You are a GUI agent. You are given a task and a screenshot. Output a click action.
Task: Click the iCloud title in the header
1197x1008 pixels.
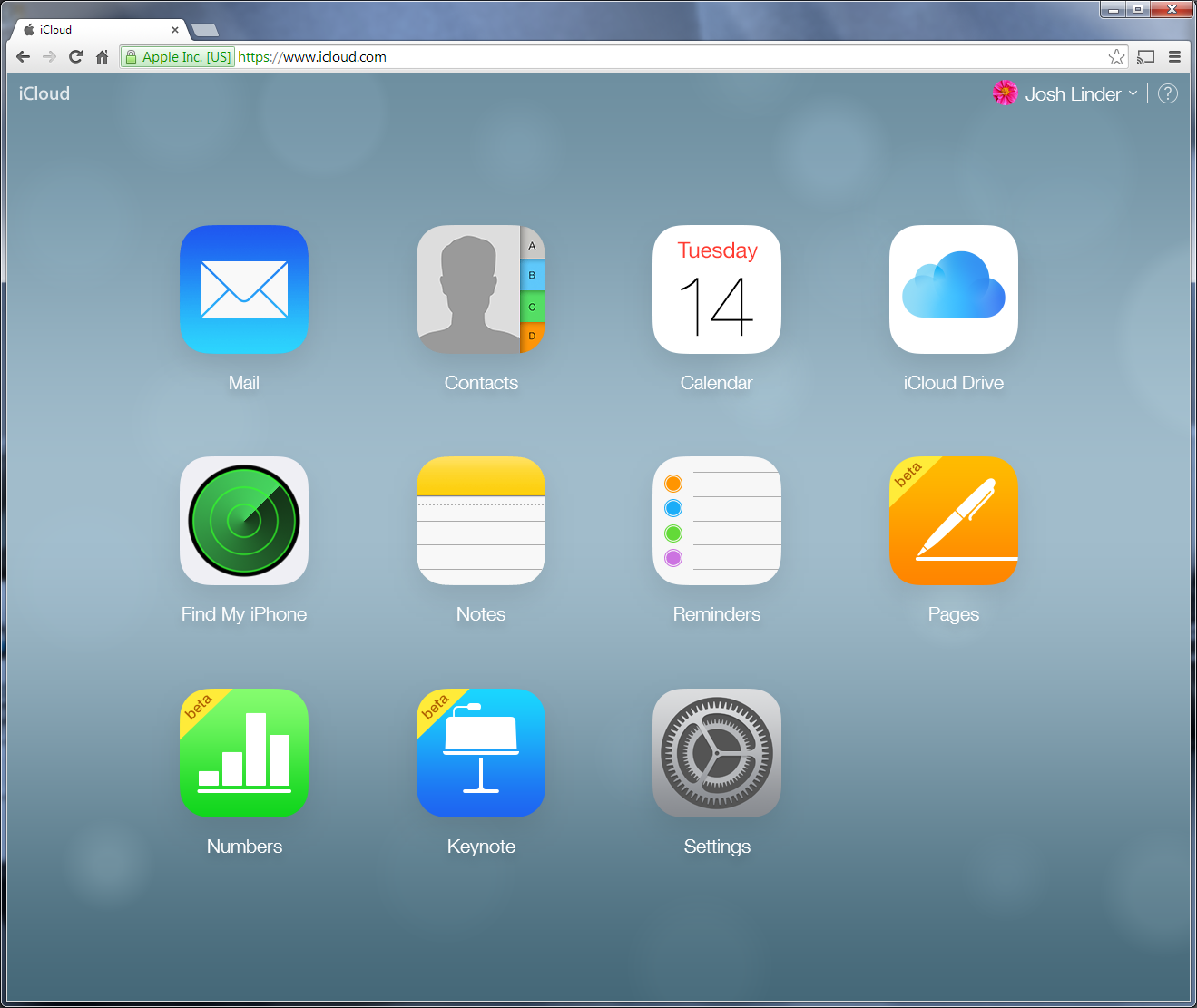[x=44, y=93]
